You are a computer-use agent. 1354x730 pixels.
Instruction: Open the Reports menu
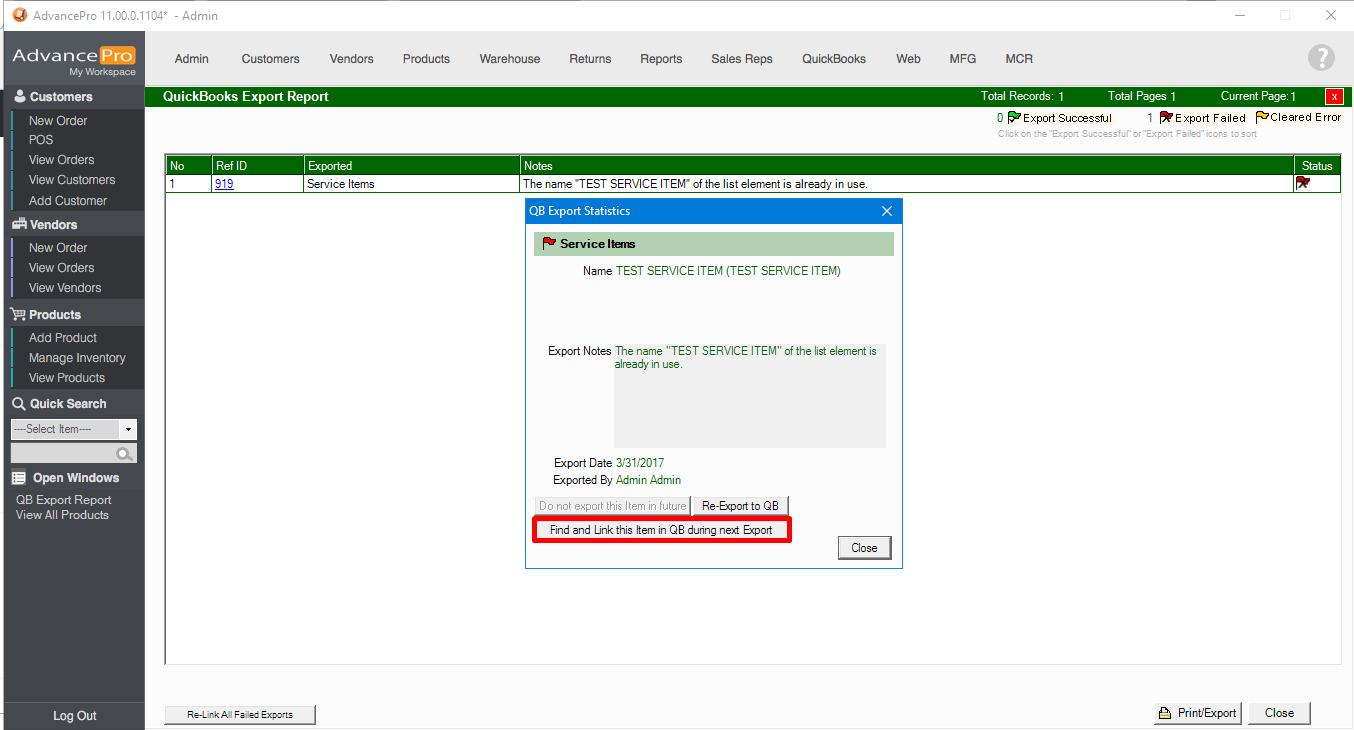tap(661, 59)
